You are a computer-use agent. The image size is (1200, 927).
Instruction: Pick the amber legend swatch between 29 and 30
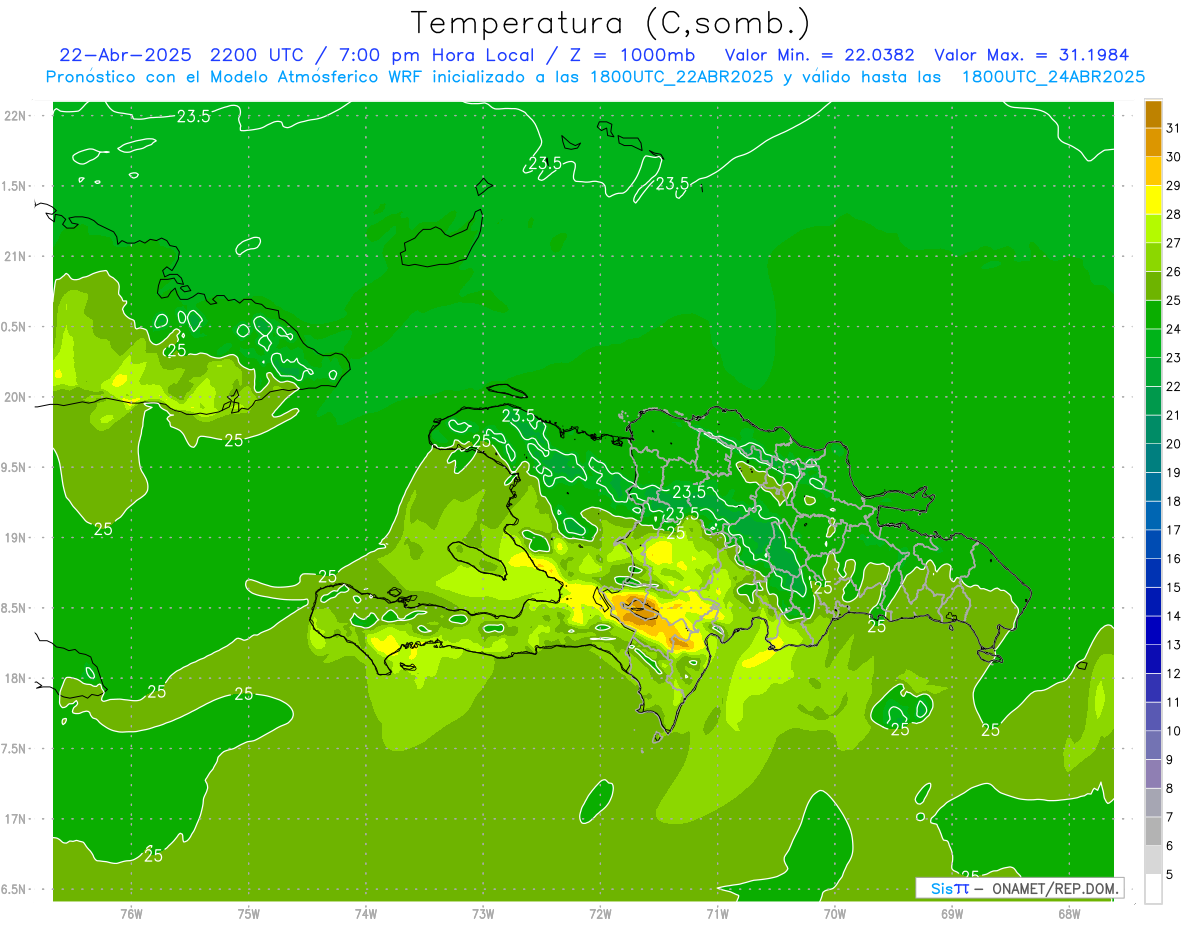pyautogui.click(x=1153, y=172)
